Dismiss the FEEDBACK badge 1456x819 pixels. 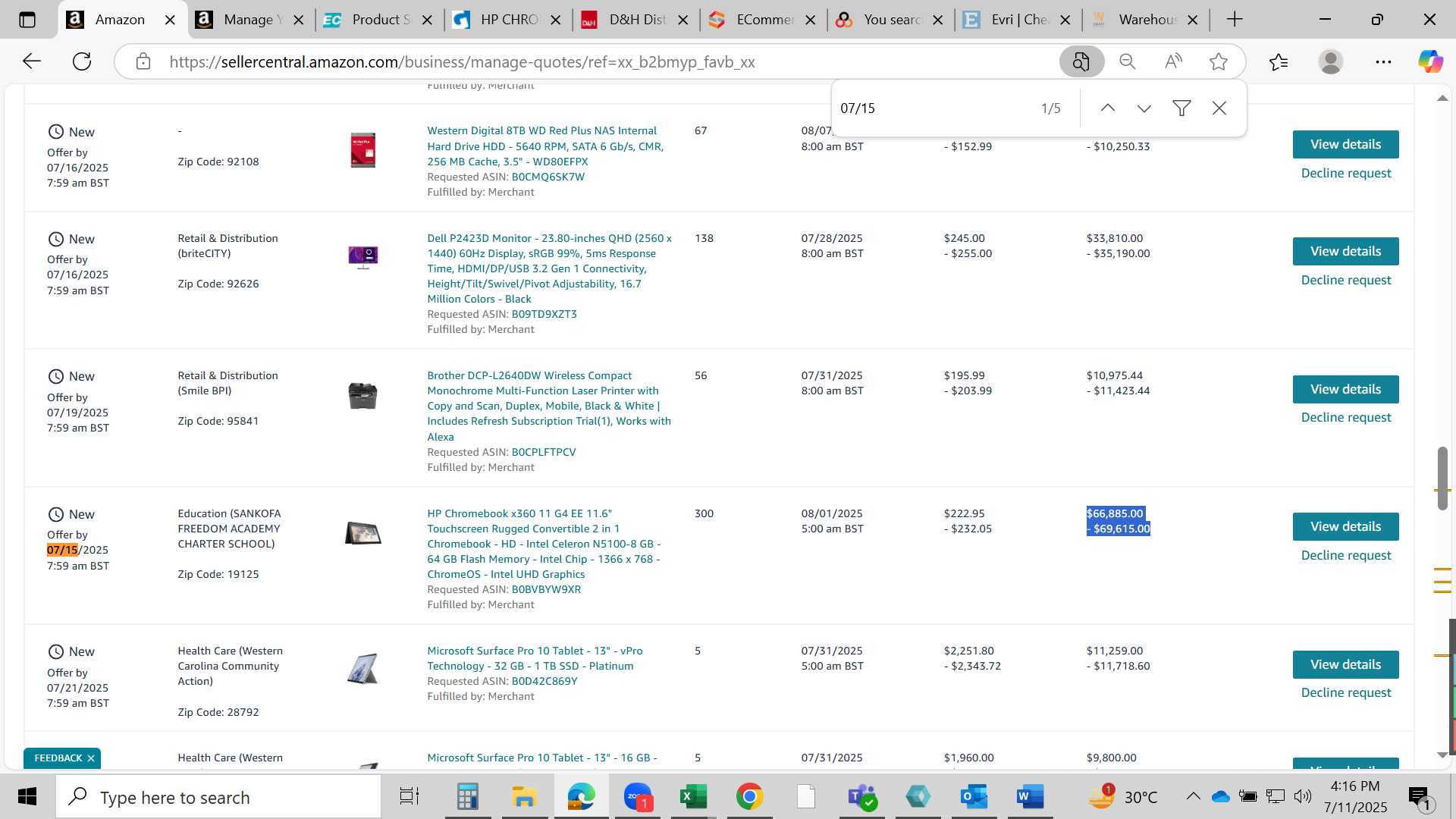91,758
